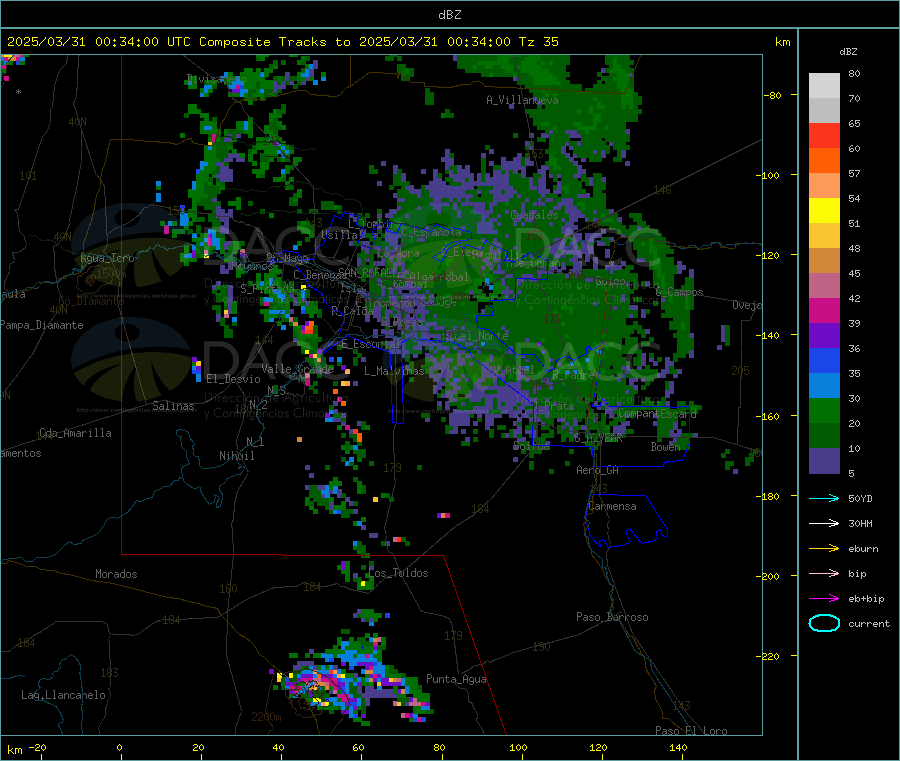The image size is (900, 761).
Task: Click the 2200m contour label
Action: coord(266,717)
